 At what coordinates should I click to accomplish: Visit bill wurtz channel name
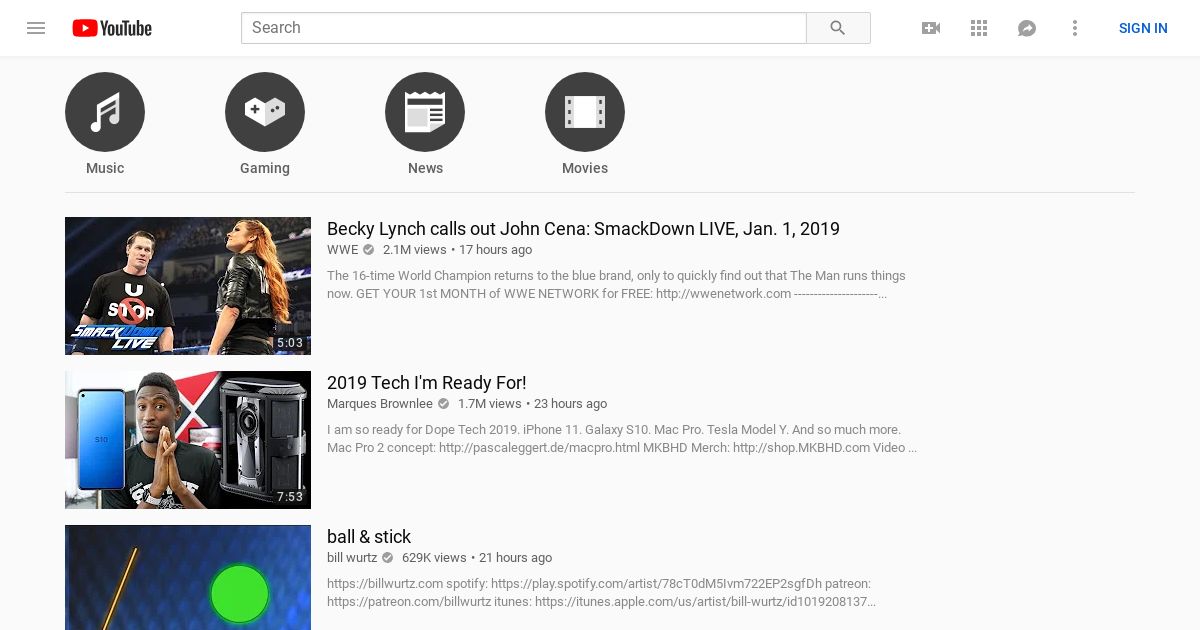(352, 558)
